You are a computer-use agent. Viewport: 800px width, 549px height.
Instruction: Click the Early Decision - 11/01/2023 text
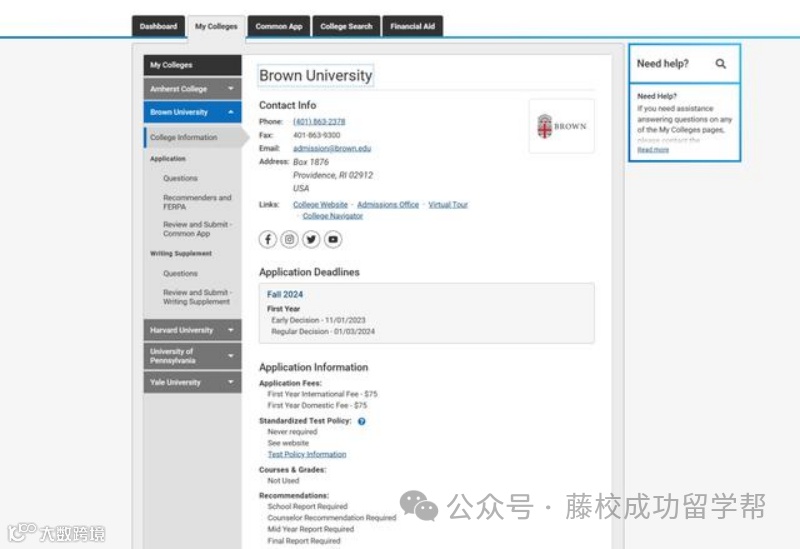(x=318, y=320)
